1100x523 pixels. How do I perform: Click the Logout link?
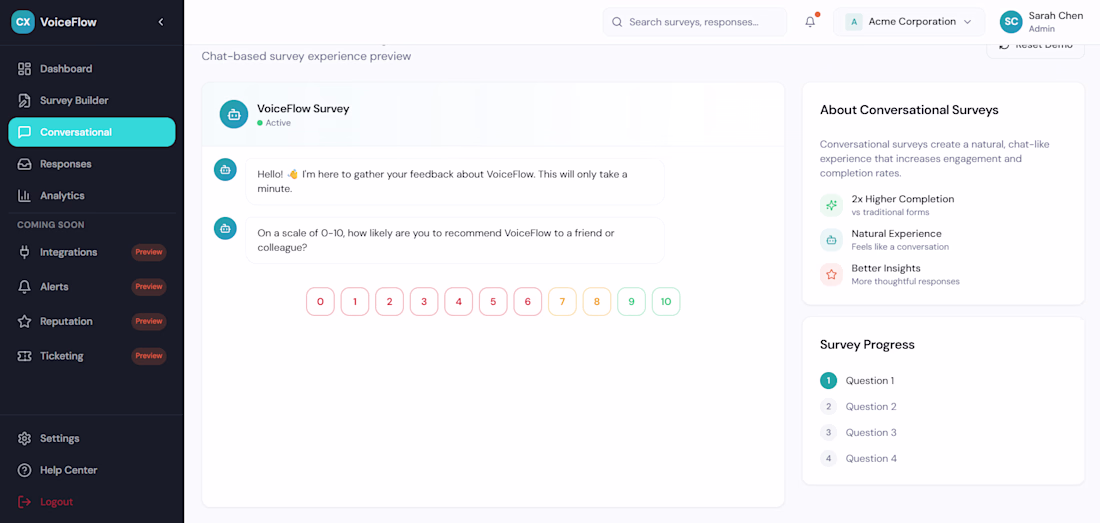click(56, 502)
